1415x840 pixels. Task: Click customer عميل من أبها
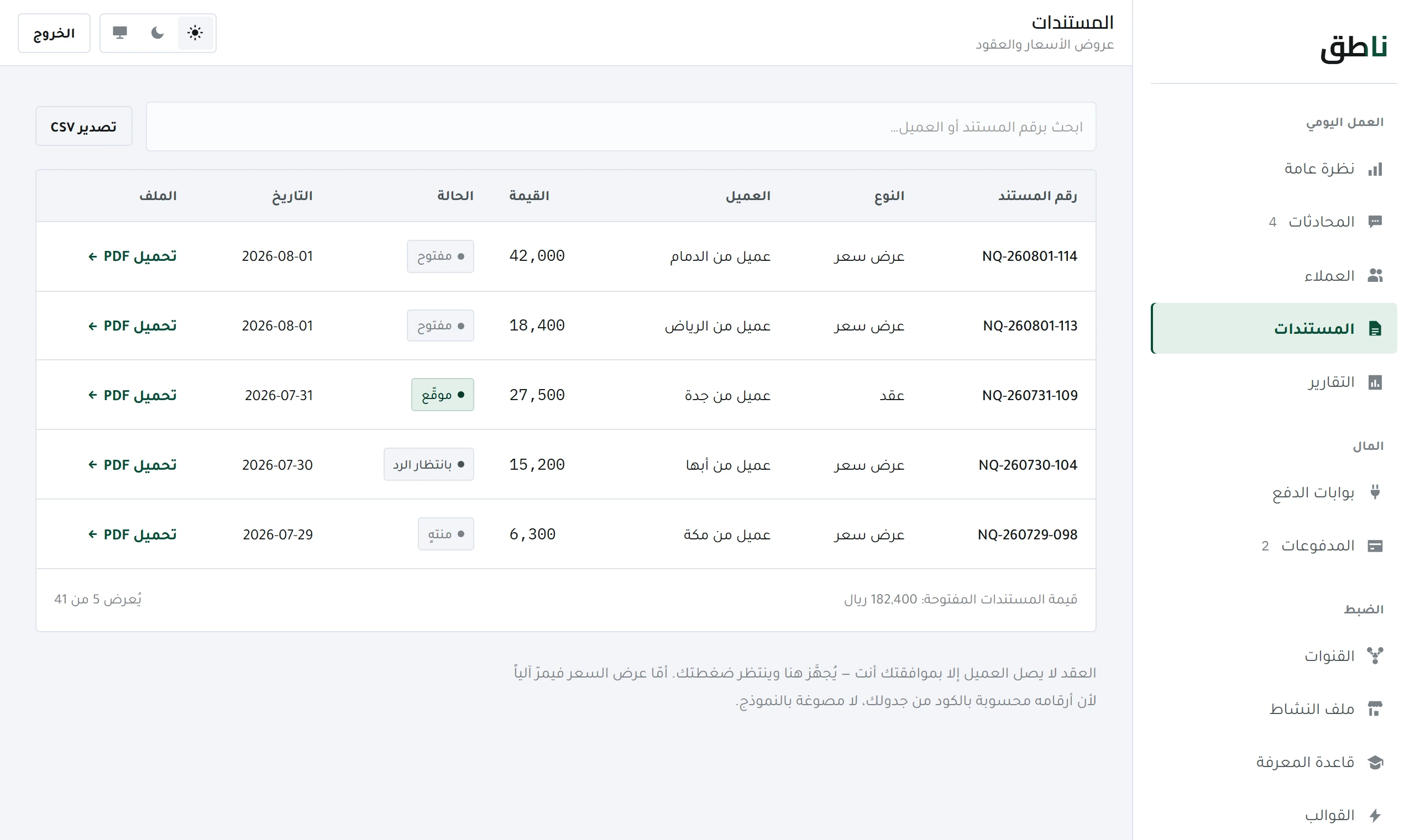coord(729,465)
